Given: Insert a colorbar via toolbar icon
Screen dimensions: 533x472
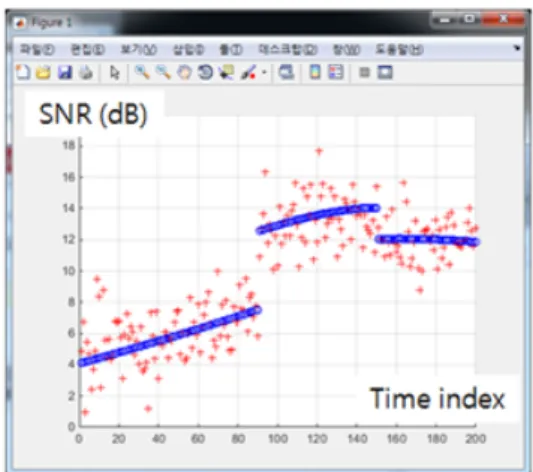Looking at the screenshot, I should tap(315, 72).
